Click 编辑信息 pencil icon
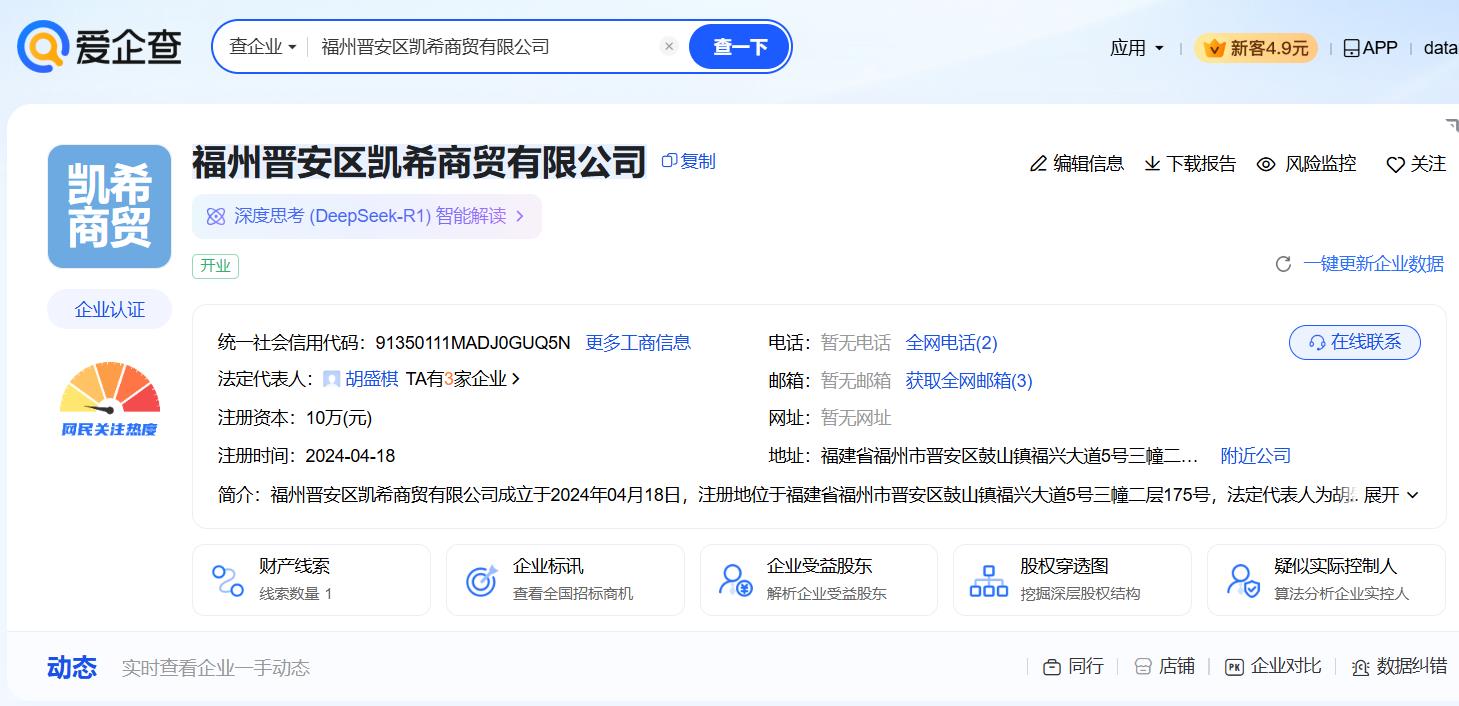This screenshot has width=1459, height=706. pyautogui.click(x=1076, y=164)
